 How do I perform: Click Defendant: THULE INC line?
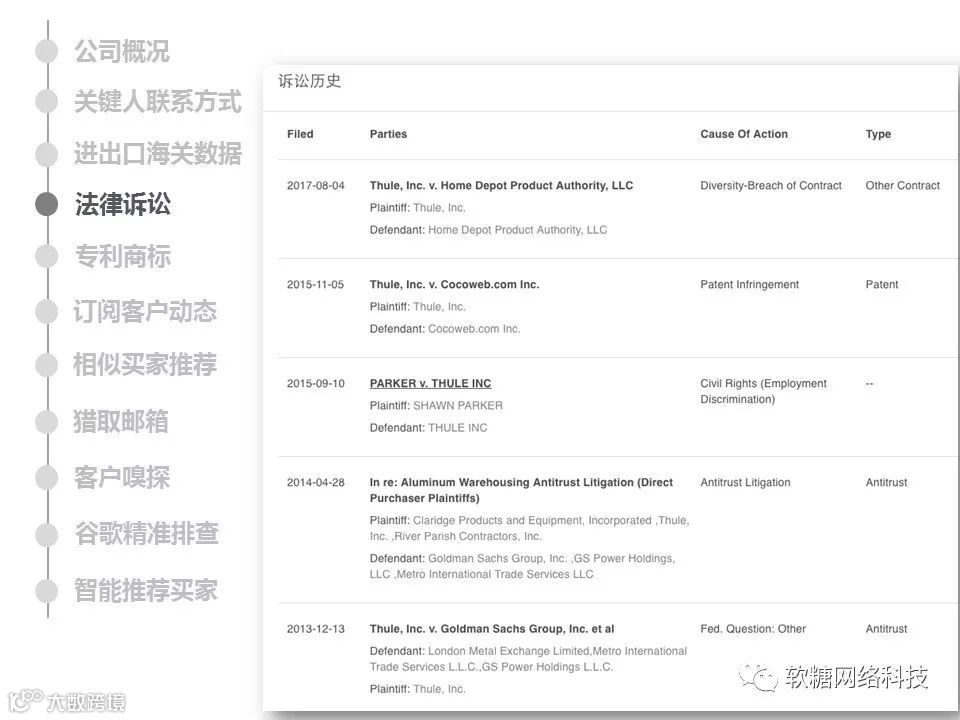pos(428,428)
